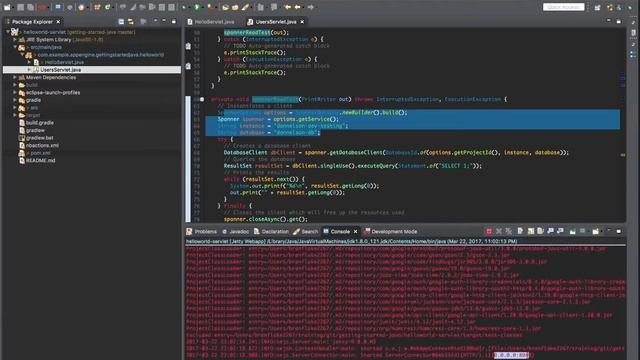
Task: Click the red Terminate button in Console
Action: coord(489,231)
